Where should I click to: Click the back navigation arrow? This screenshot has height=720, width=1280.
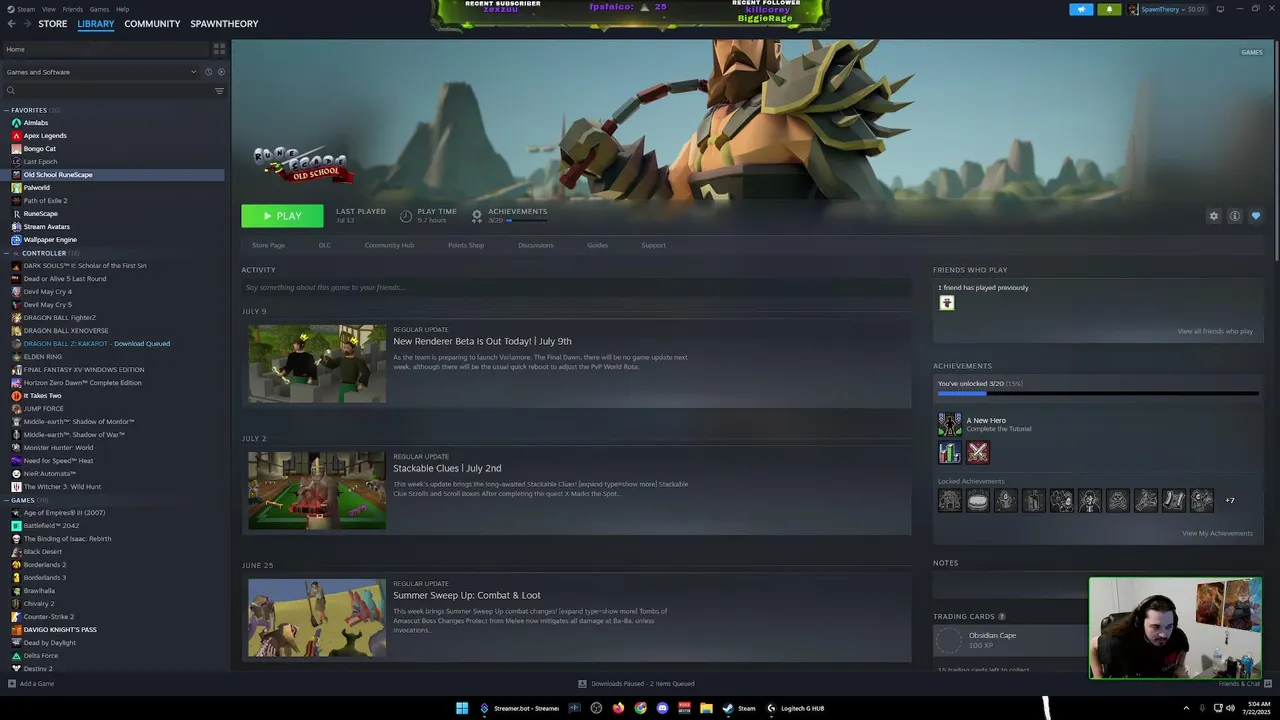point(10,23)
